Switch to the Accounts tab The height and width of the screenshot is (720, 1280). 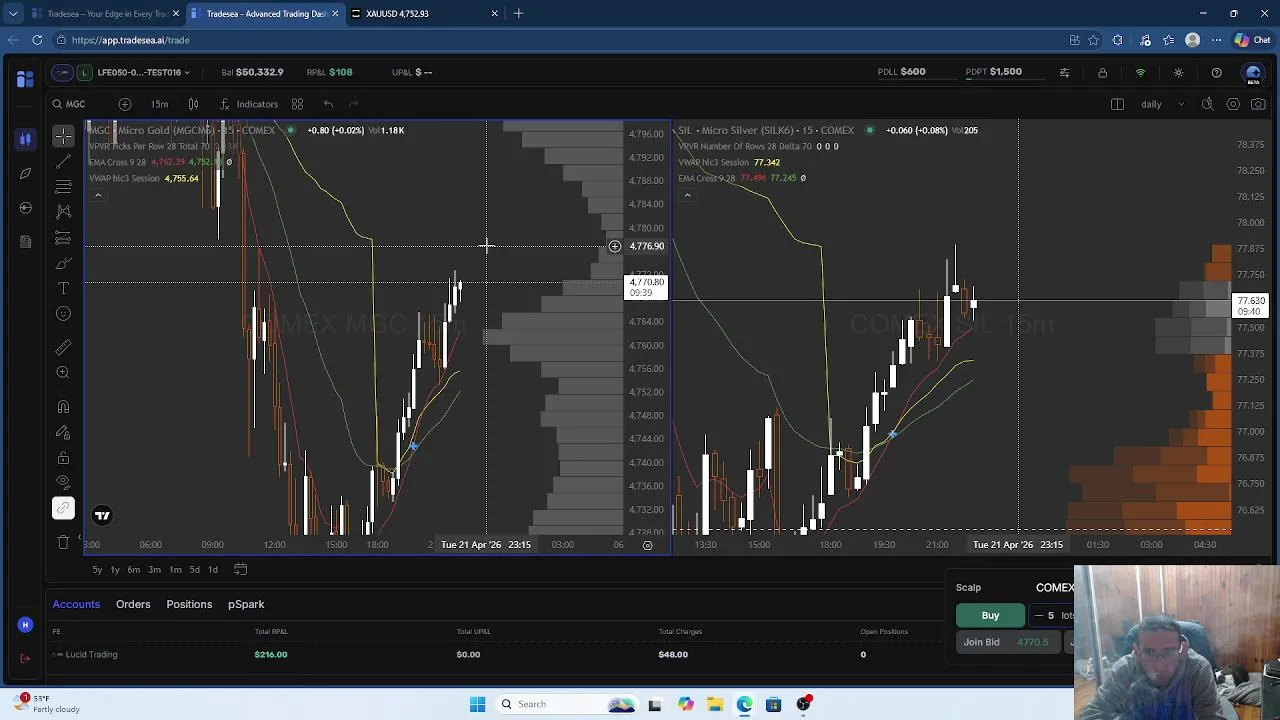click(x=76, y=604)
